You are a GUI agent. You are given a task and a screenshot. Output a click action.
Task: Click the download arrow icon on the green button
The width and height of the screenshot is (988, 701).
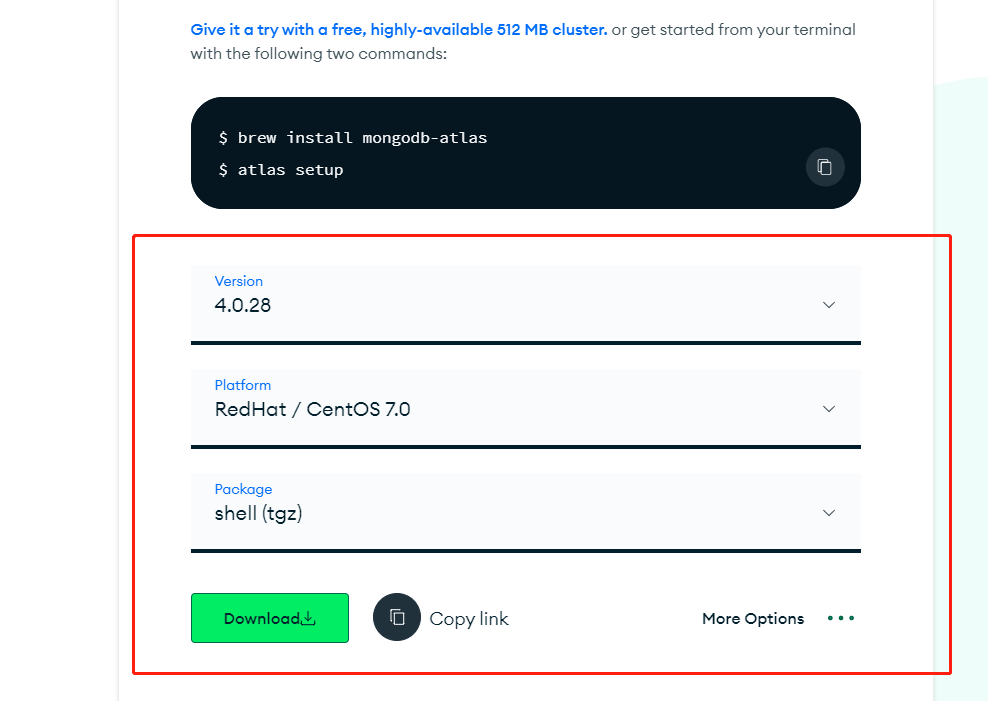pos(309,619)
